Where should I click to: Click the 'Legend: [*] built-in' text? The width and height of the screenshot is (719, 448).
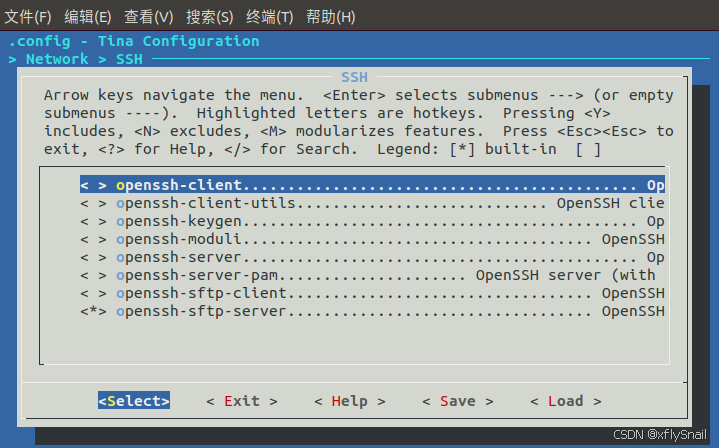click(467, 149)
